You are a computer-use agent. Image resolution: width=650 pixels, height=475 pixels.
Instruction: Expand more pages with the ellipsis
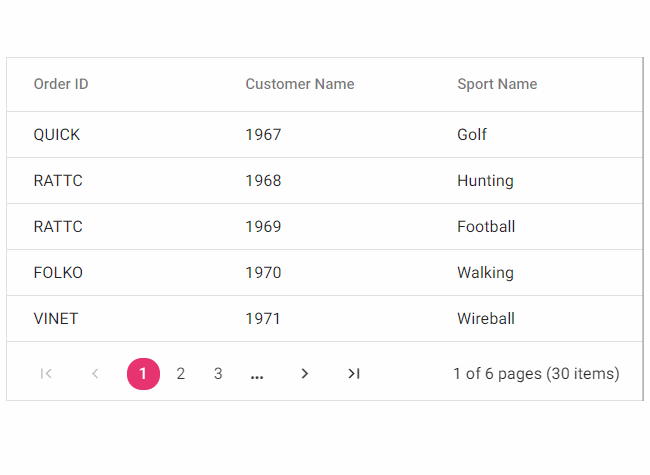[x=257, y=374]
